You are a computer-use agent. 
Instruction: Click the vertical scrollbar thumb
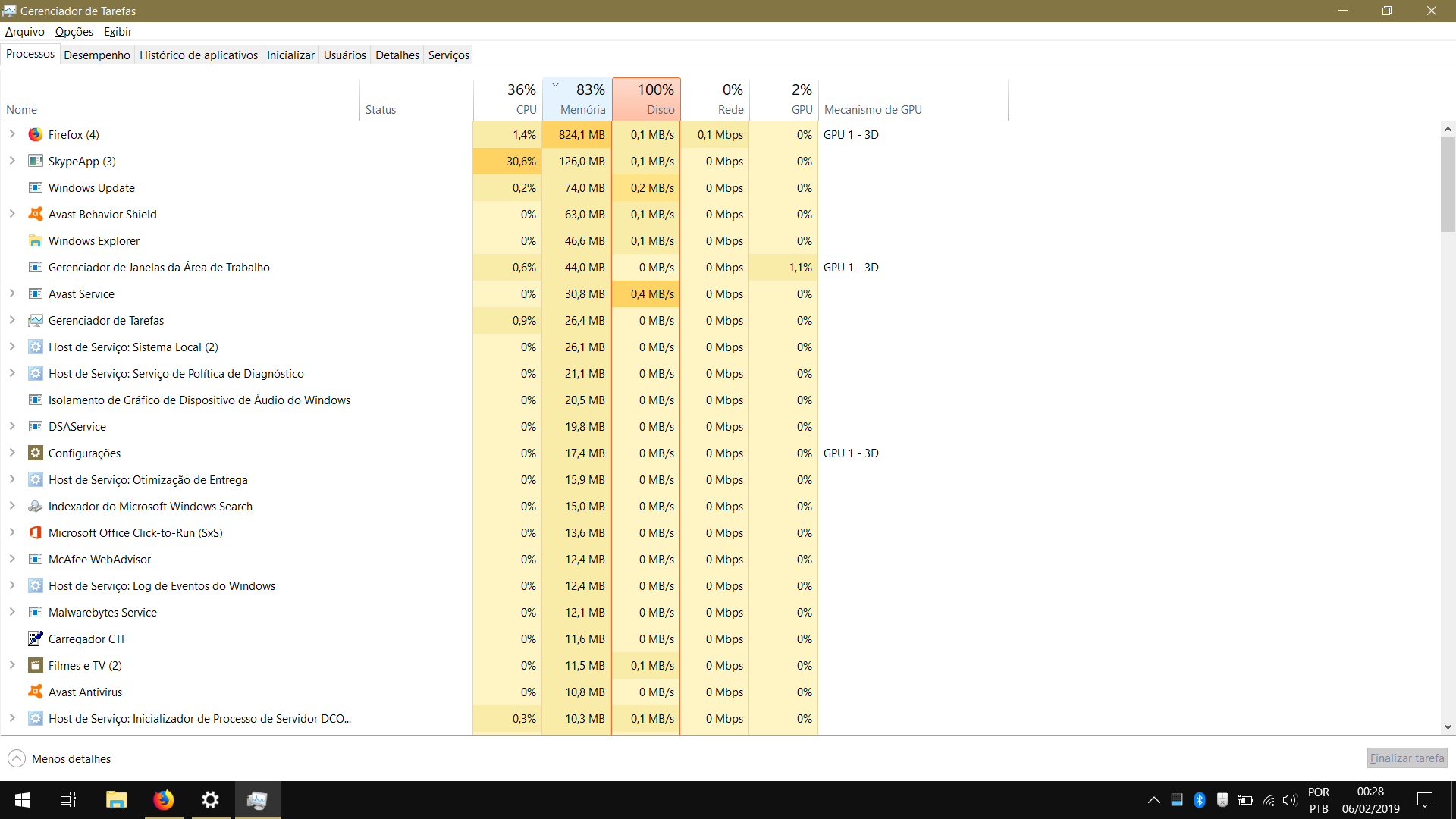pos(1448,184)
